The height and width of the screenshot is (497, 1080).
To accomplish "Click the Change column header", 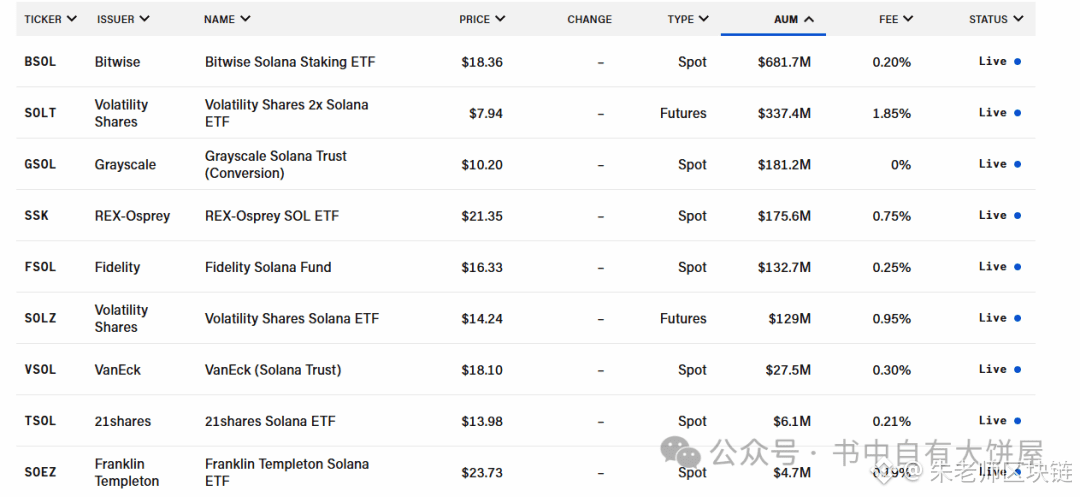I will [589, 19].
